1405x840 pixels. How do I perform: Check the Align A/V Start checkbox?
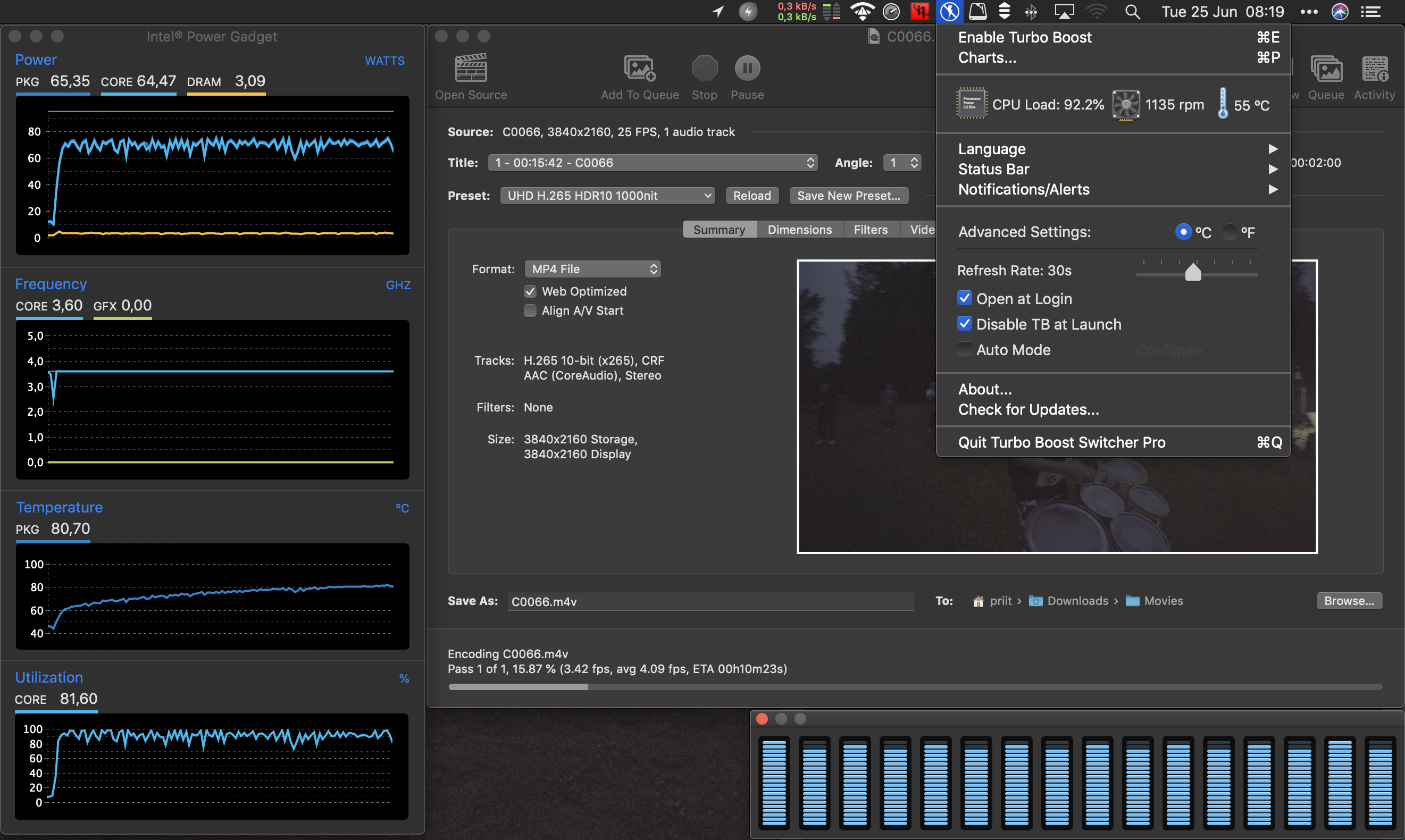pos(530,310)
